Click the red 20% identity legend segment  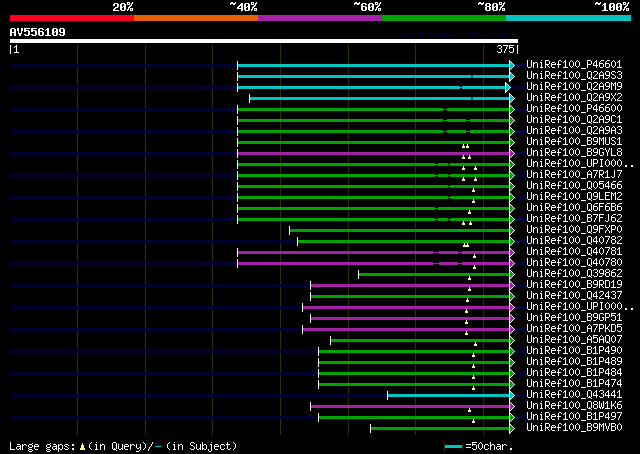coord(72,18)
